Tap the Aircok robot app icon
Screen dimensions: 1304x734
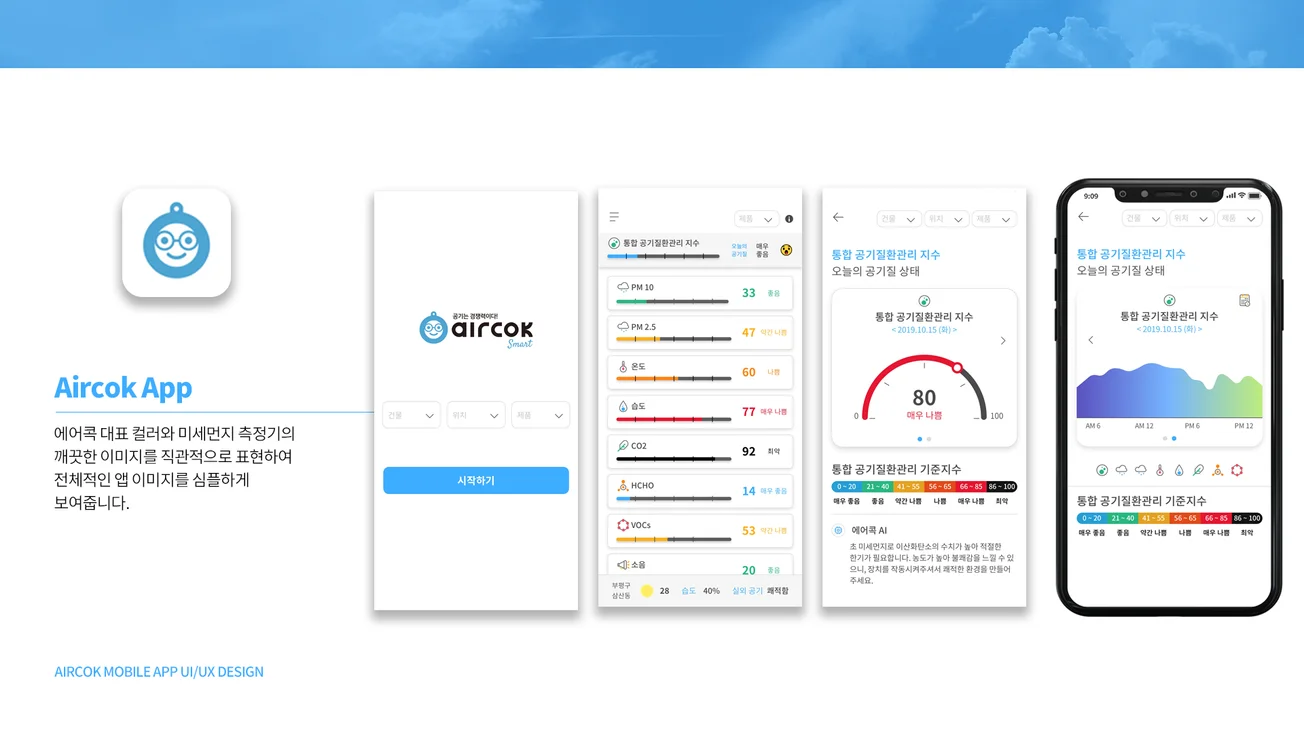click(x=176, y=243)
